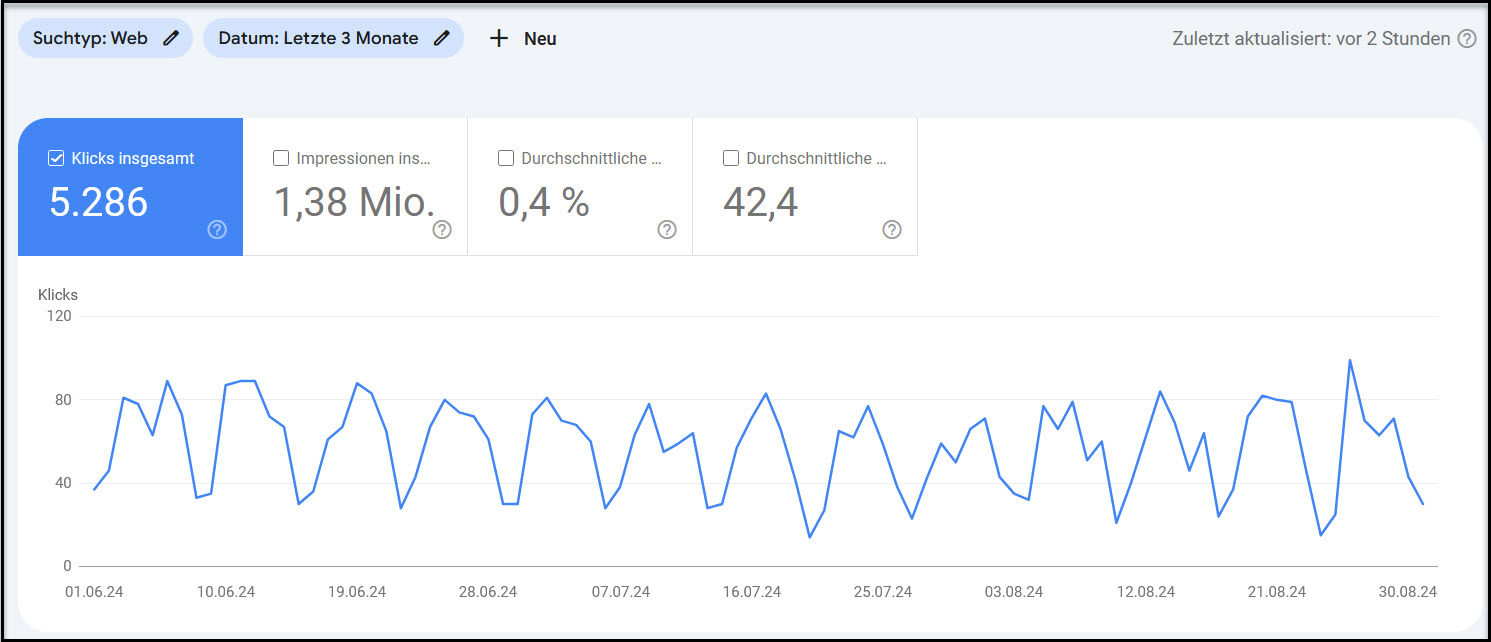Add a new filter with Neu
This screenshot has width=1491, height=642.
coord(523,39)
